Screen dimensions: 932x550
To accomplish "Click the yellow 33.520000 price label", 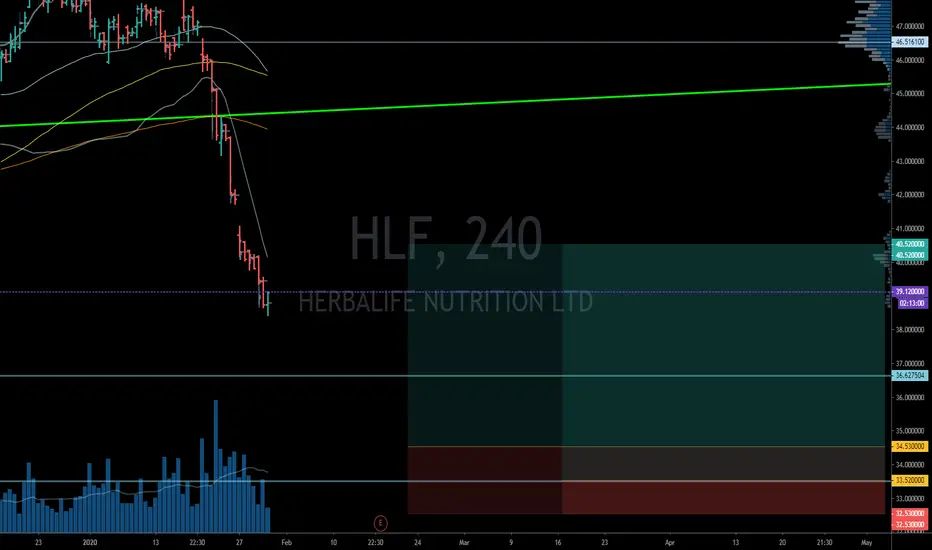I will 910,480.
